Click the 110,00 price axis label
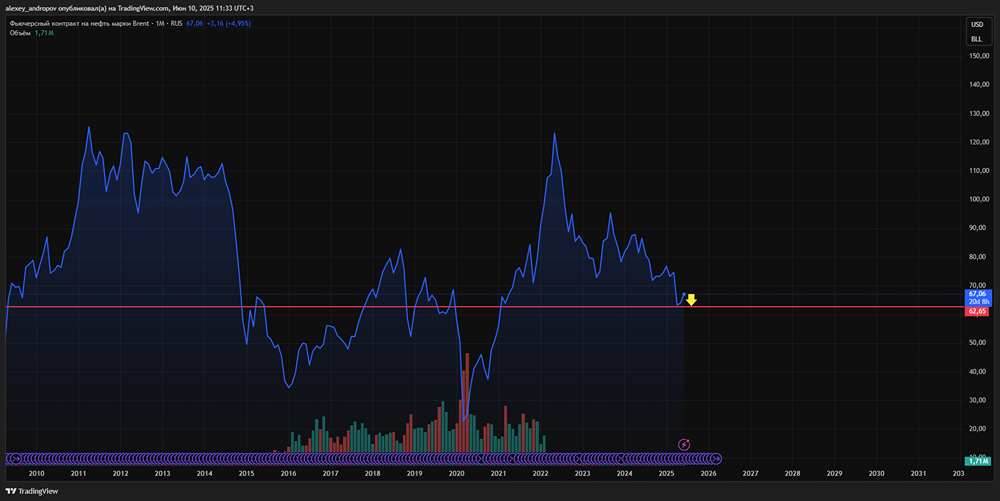Viewport: 1000px width, 501px height. (979, 170)
